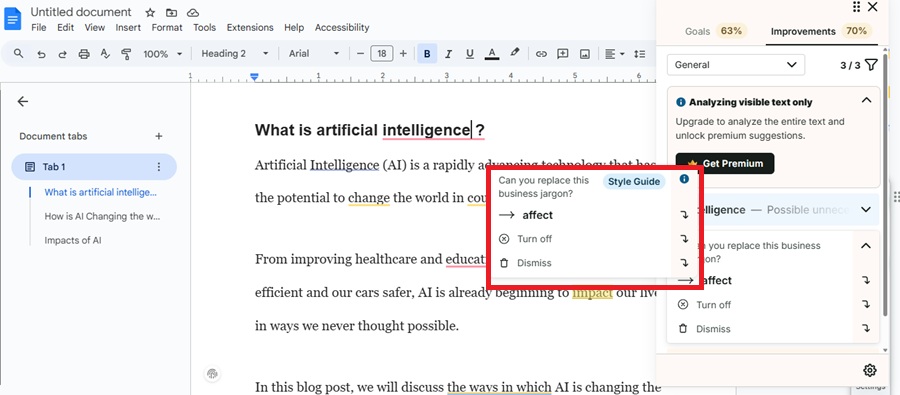Viewport: 900px width, 395px height.
Task: Open the Insert menu
Action: pos(128,28)
